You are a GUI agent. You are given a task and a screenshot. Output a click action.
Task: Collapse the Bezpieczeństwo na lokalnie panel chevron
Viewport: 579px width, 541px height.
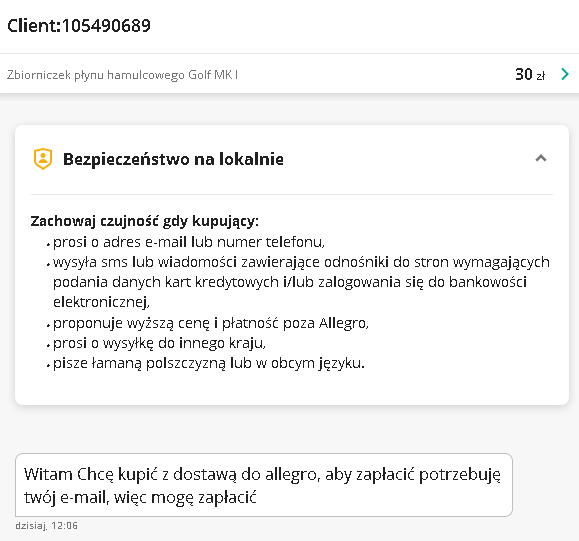(x=541, y=158)
